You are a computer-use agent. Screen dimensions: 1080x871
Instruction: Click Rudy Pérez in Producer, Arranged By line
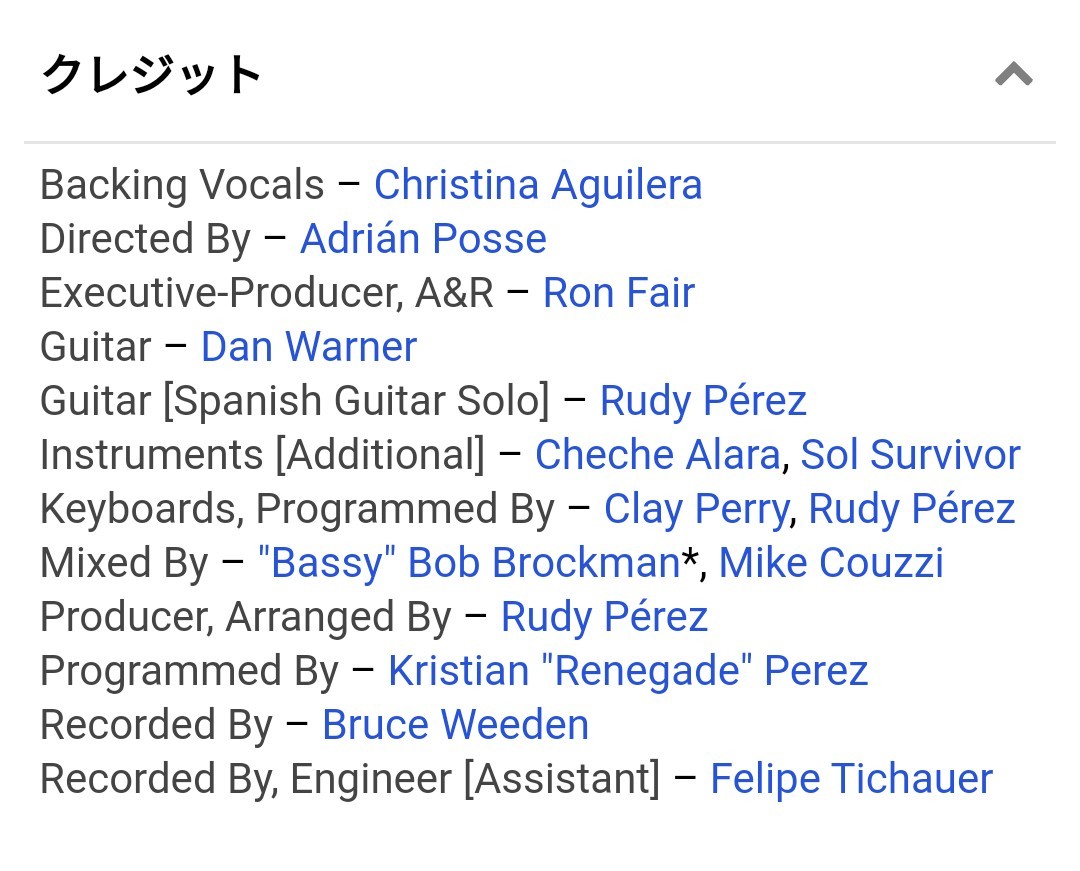pyautogui.click(x=604, y=616)
